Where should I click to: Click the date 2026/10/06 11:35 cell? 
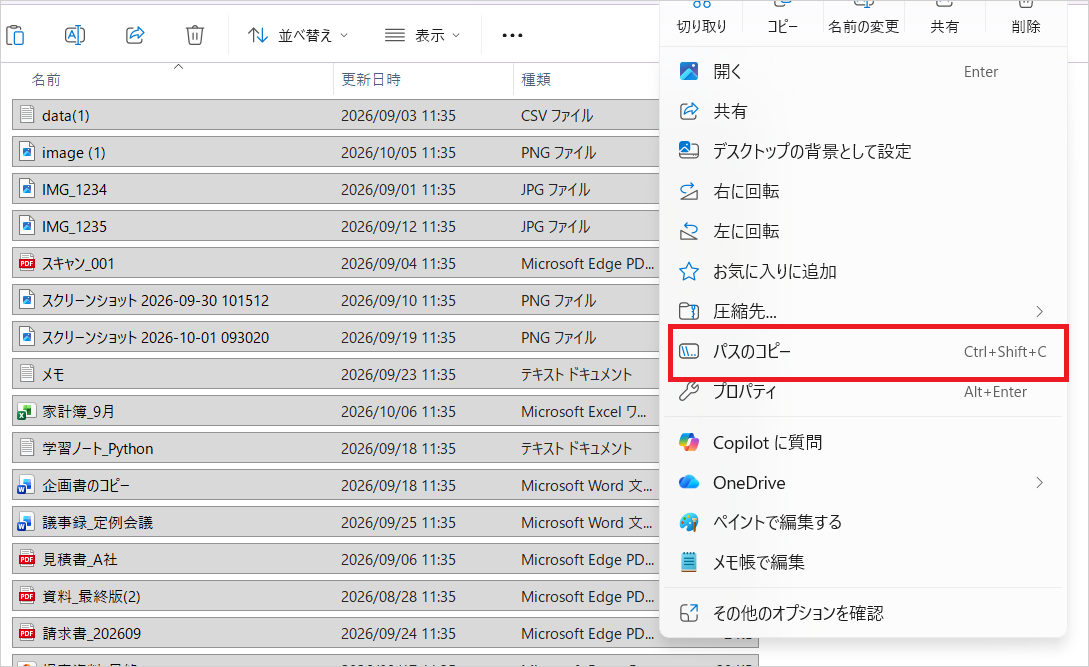click(x=398, y=412)
